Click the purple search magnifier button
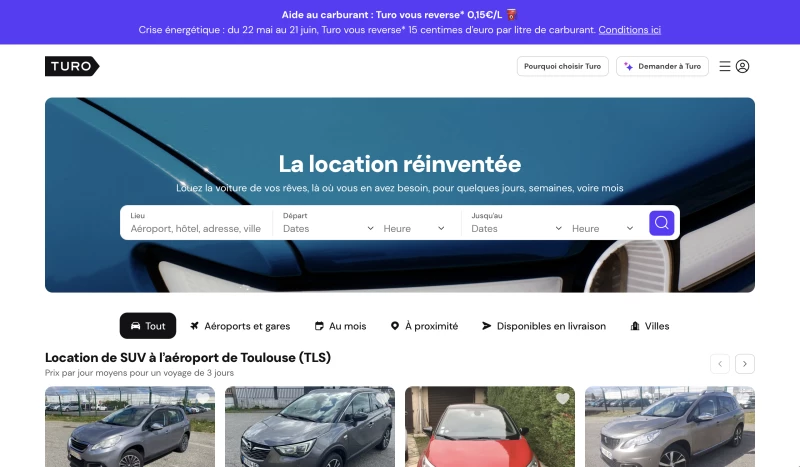 662,223
